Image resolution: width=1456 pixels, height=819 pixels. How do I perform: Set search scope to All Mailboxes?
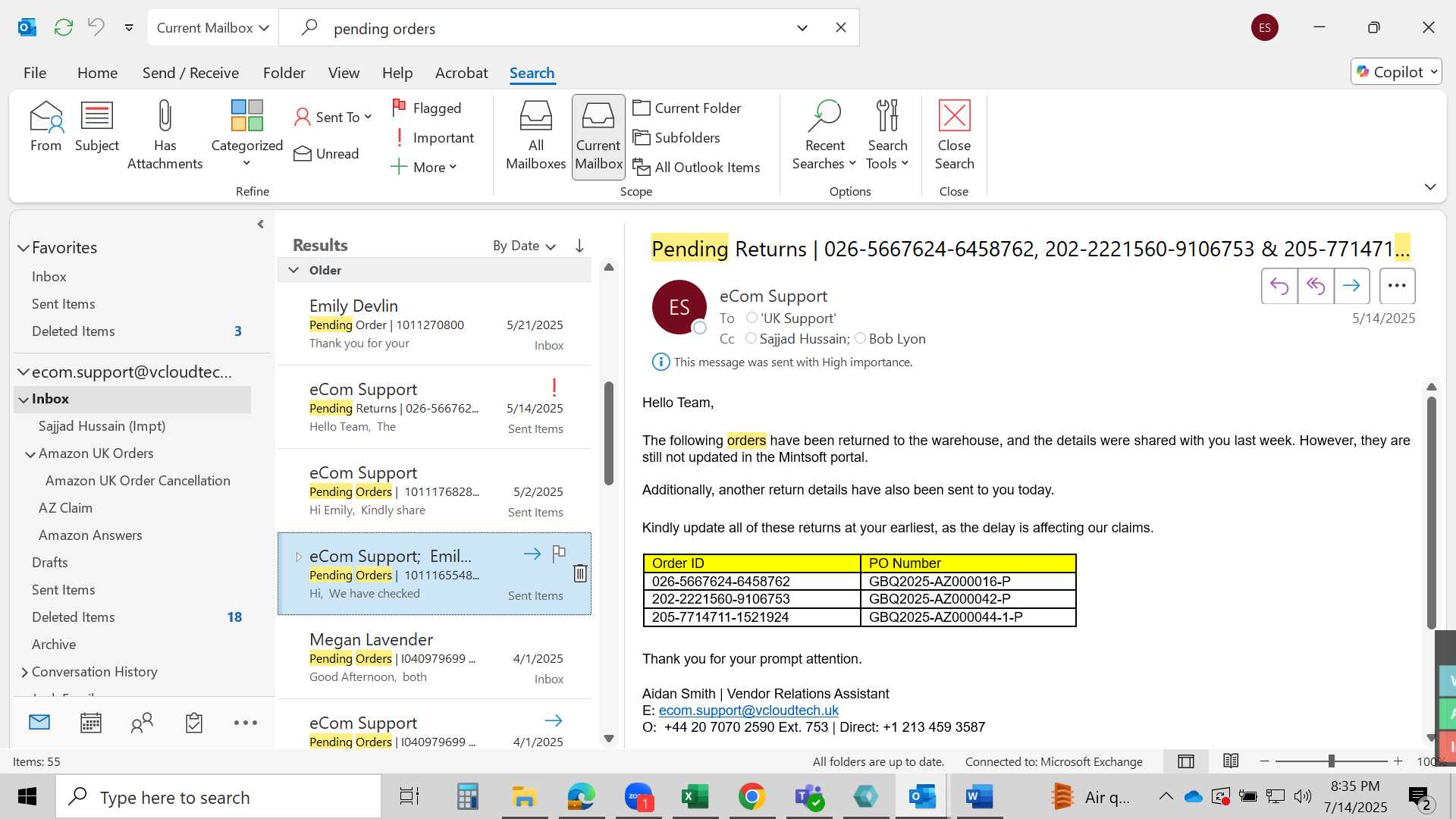click(x=535, y=135)
